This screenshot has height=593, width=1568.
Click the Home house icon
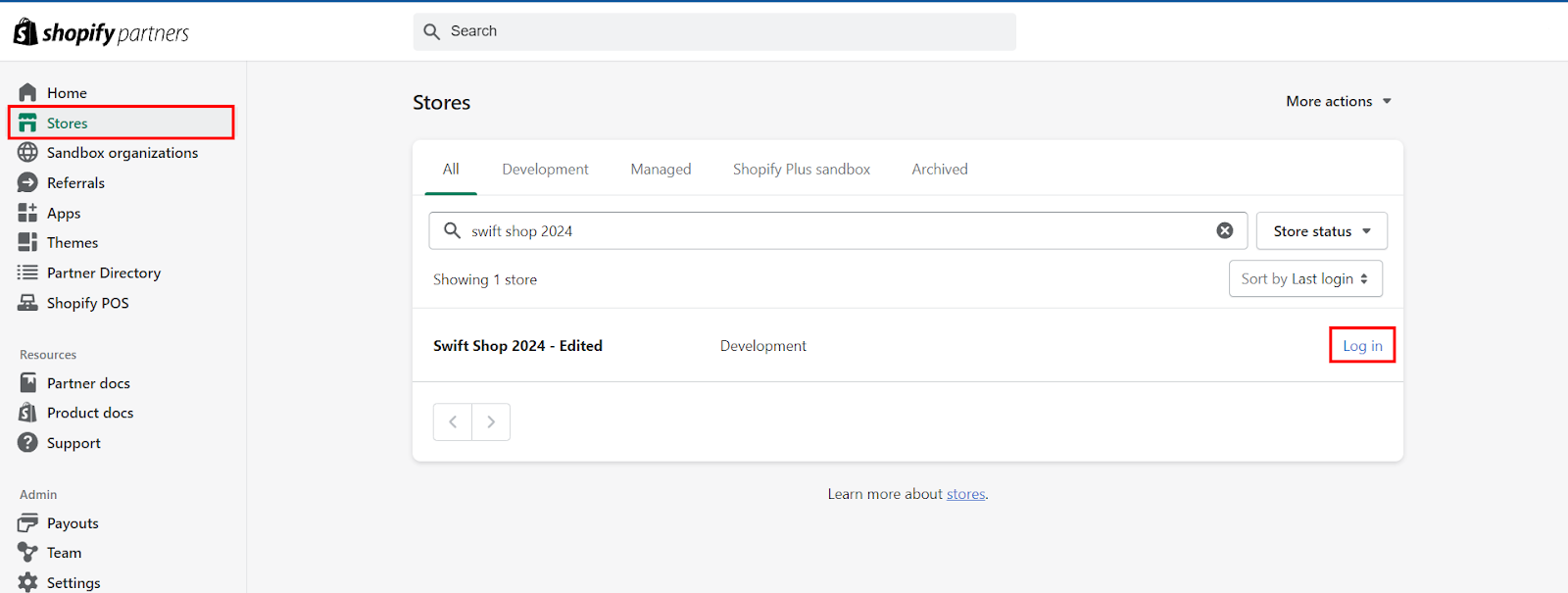[x=27, y=92]
